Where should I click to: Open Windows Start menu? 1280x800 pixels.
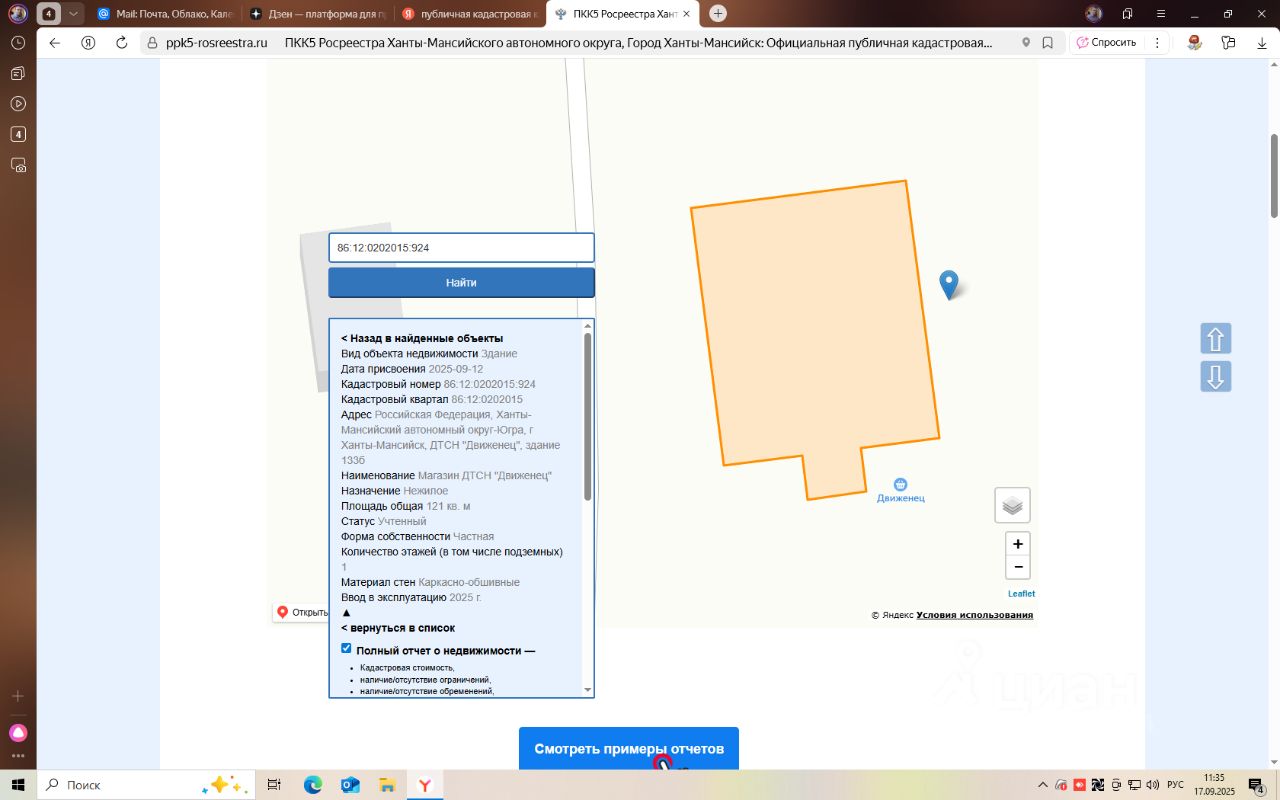click(18, 785)
